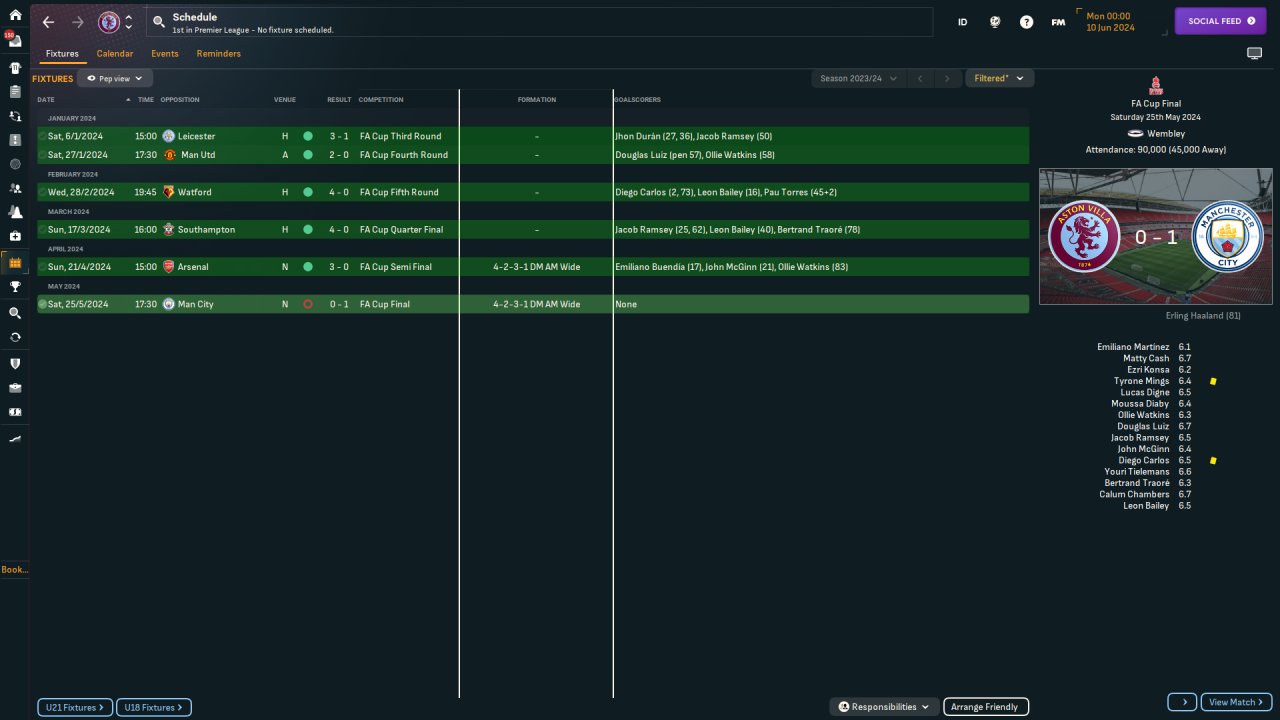1280x720 pixels.
Task: Click the Aston Villa 0-1 Manchester City scoreboard image
Action: pyautogui.click(x=1156, y=236)
